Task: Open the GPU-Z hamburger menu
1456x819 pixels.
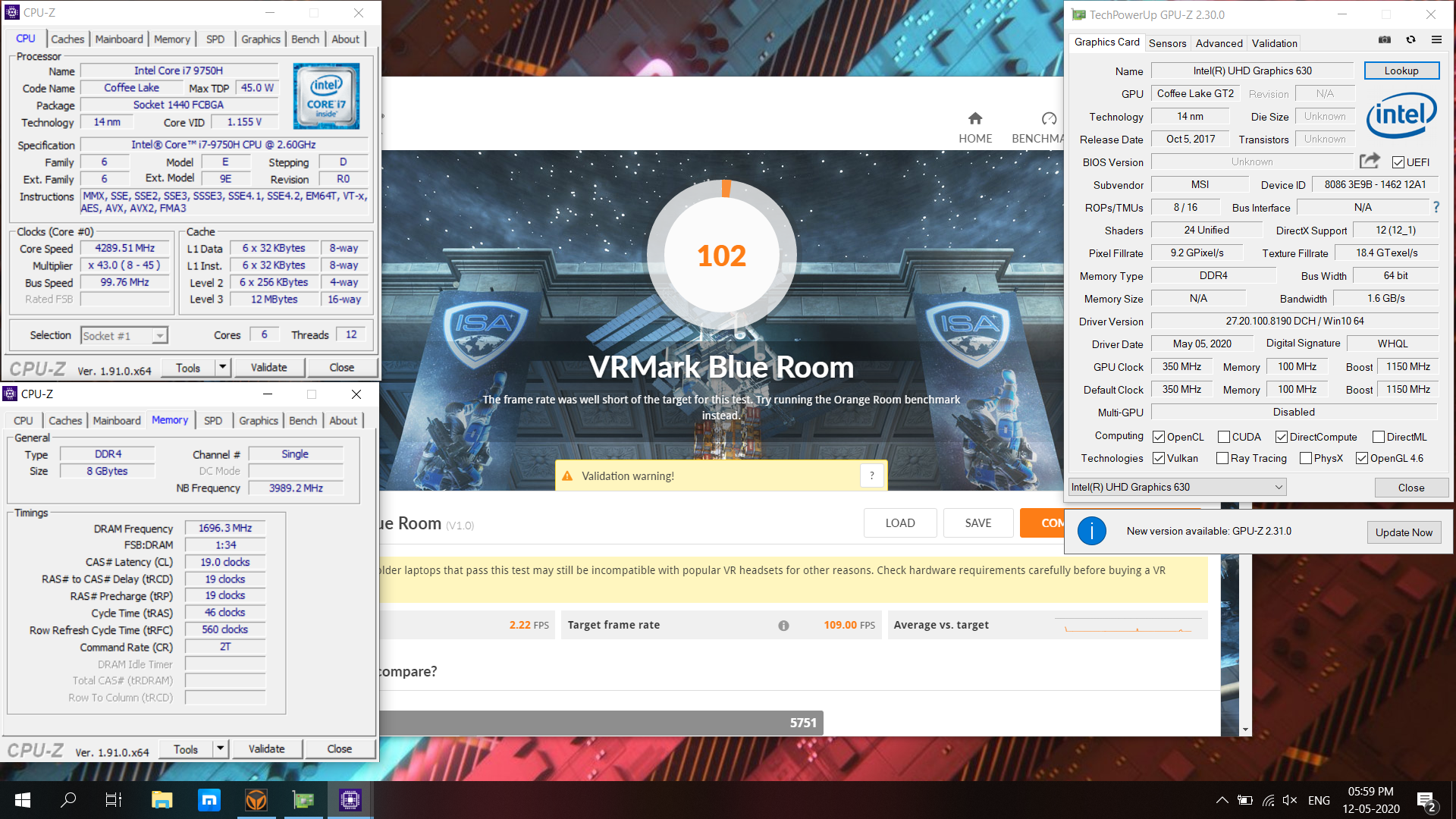Action: (1436, 40)
